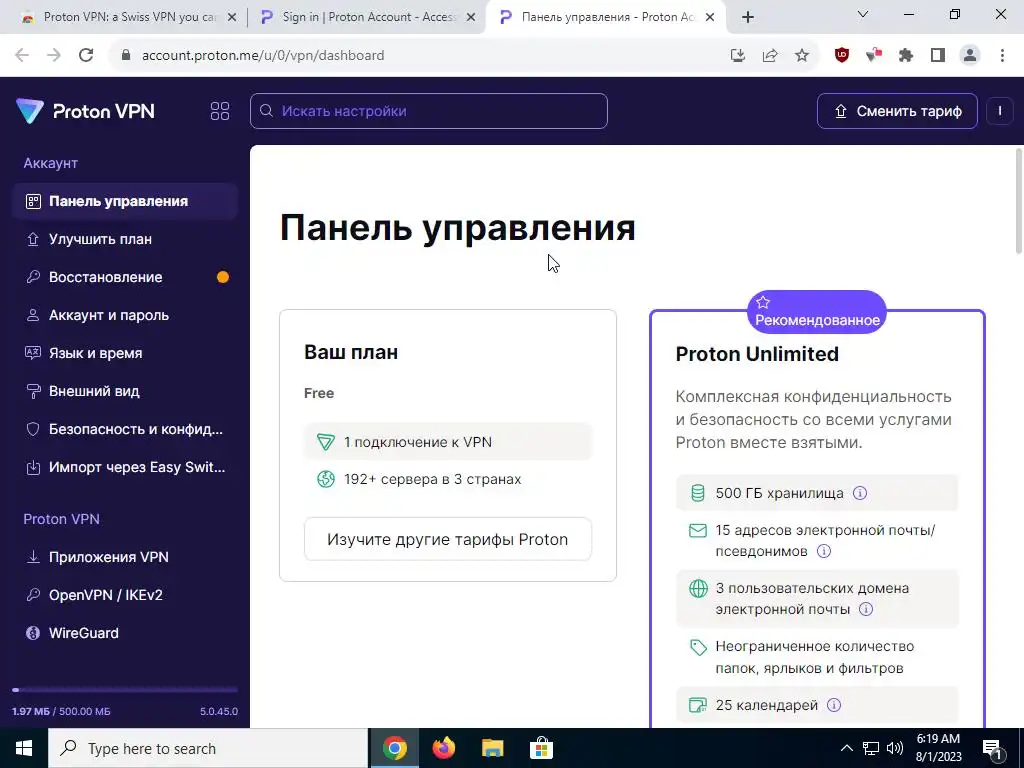Click the uBlock Origin extension icon
The height and width of the screenshot is (768, 1024).
842,56
